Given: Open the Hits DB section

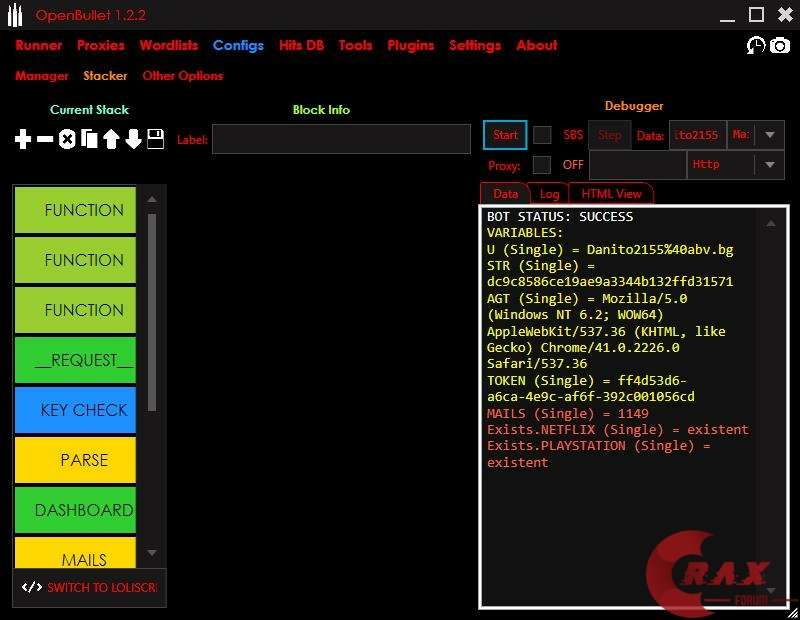Looking at the screenshot, I should tap(302, 45).
